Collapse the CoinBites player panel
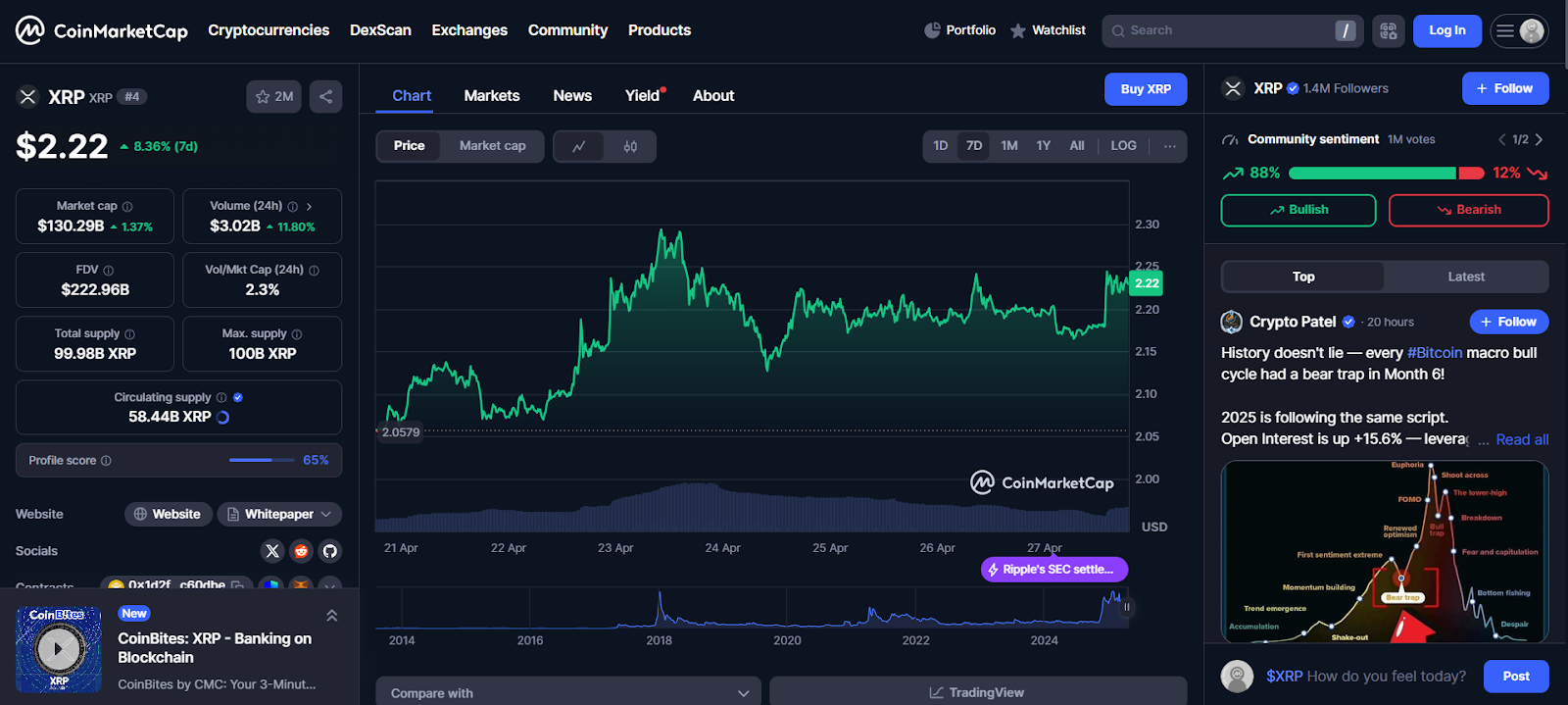The image size is (1568, 705). pyautogui.click(x=331, y=616)
